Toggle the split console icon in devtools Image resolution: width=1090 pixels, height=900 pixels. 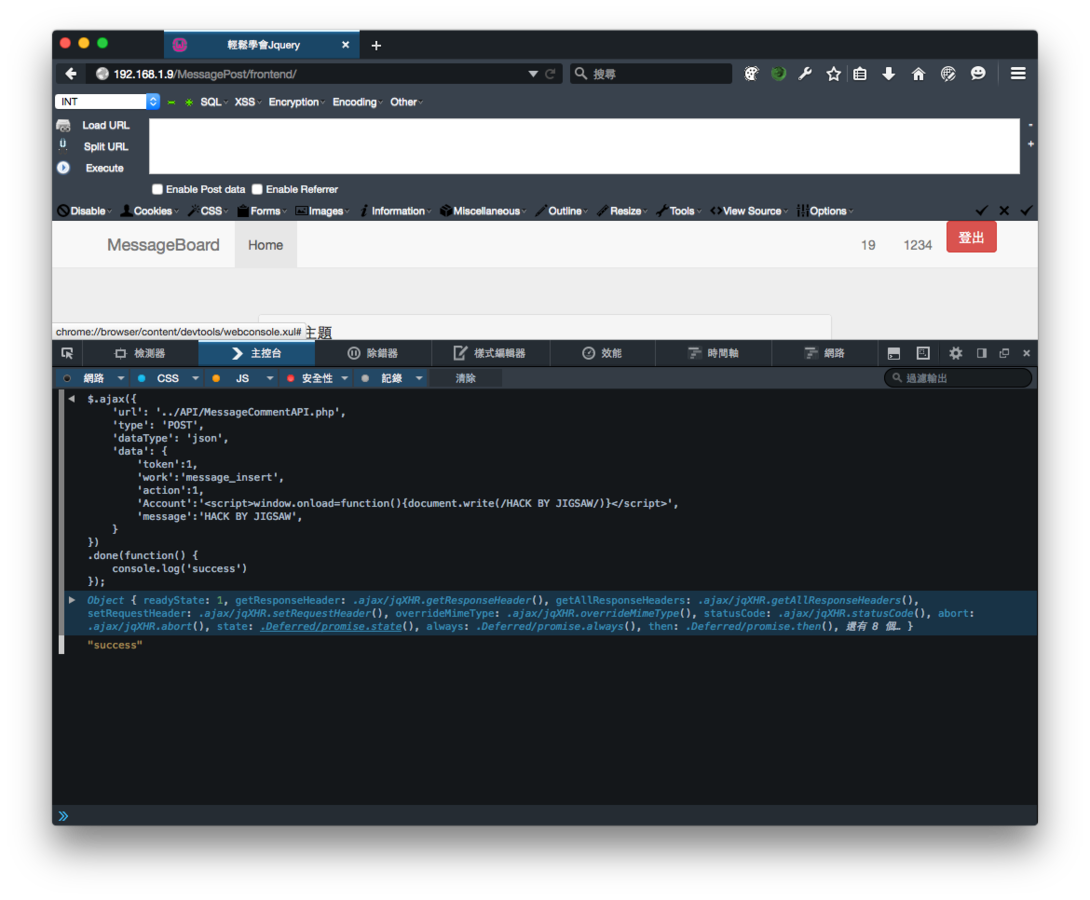pos(894,353)
